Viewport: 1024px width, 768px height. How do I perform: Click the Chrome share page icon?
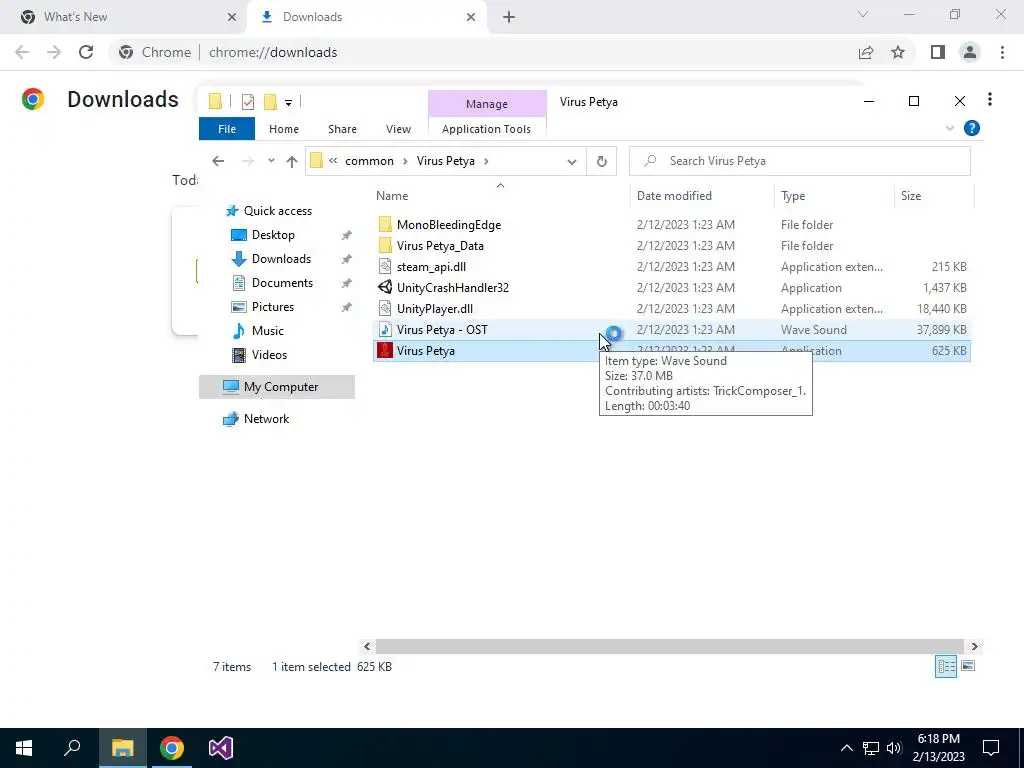(866, 52)
